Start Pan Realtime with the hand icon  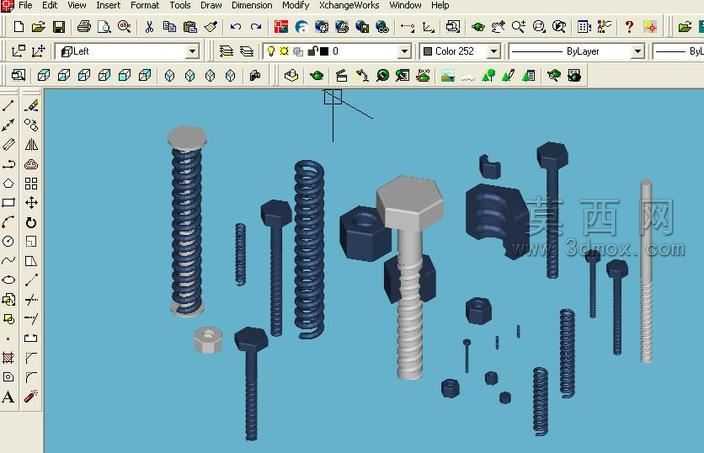point(498,27)
